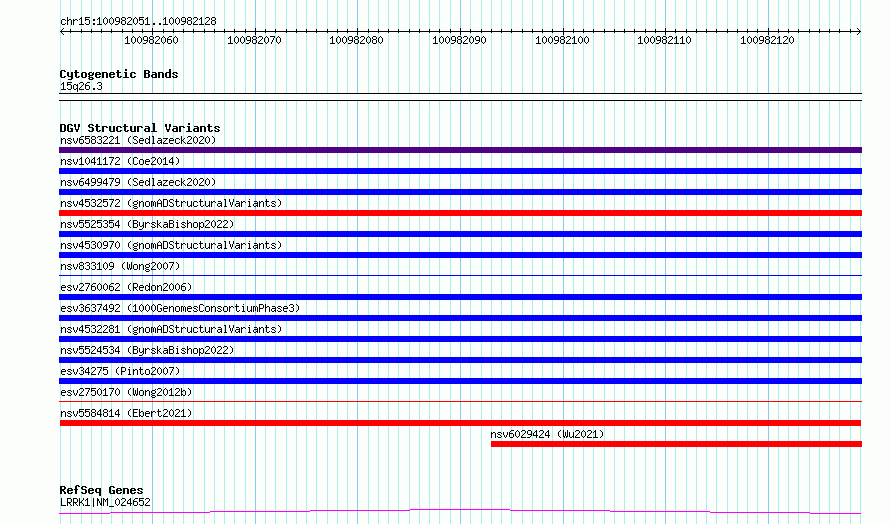
Task: Click ruler position 100982110
Action: pos(665,40)
